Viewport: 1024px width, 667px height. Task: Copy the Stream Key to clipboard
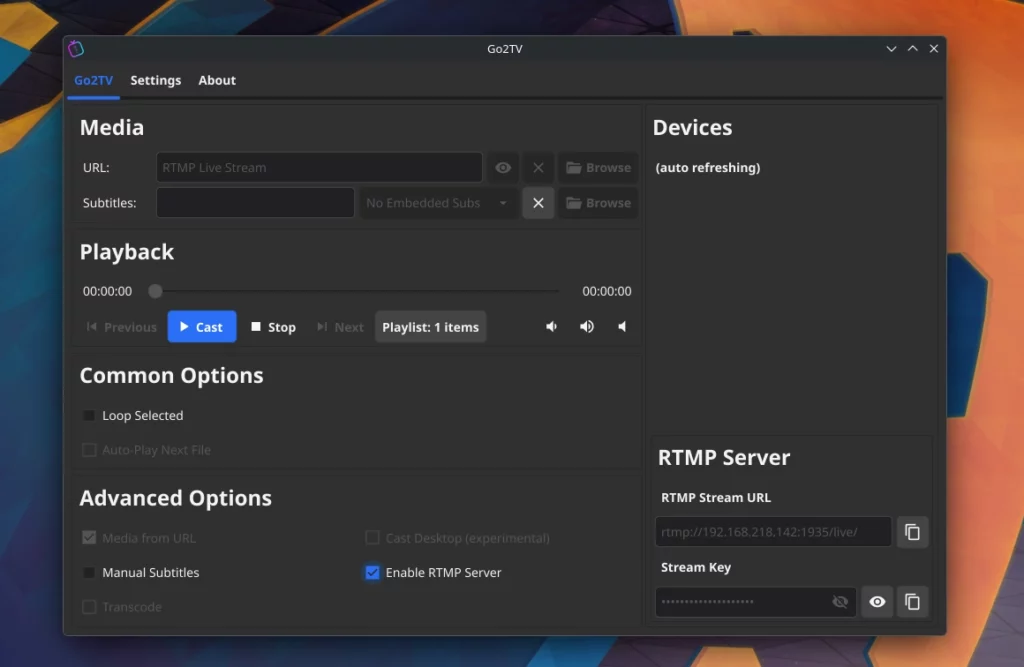[x=912, y=602]
